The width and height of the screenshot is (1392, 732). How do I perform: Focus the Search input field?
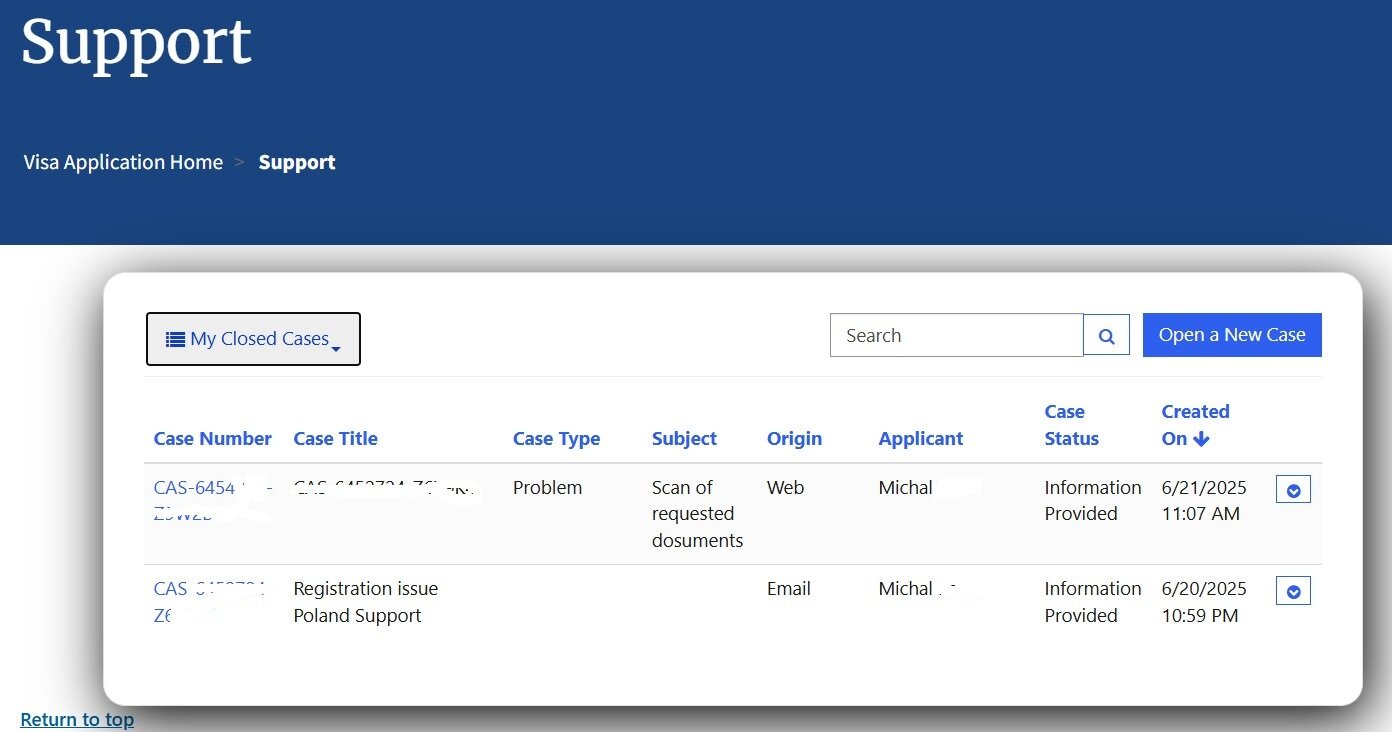[x=957, y=335]
